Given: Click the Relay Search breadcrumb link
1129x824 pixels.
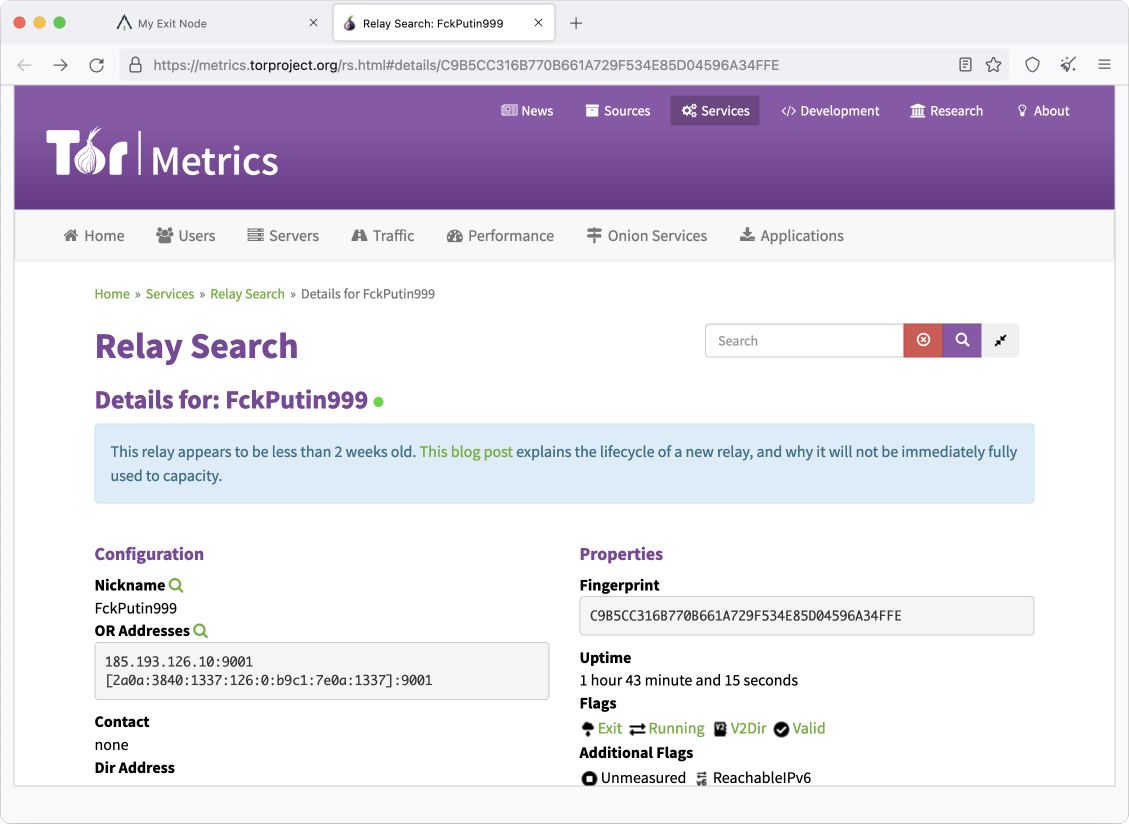Looking at the screenshot, I should (248, 294).
